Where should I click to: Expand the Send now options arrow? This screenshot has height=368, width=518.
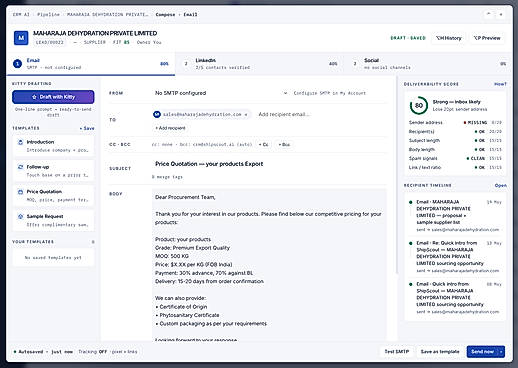[501, 352]
